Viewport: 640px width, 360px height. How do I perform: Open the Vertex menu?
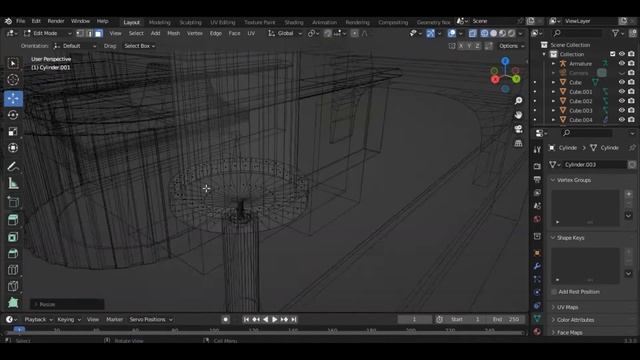pyautogui.click(x=195, y=33)
